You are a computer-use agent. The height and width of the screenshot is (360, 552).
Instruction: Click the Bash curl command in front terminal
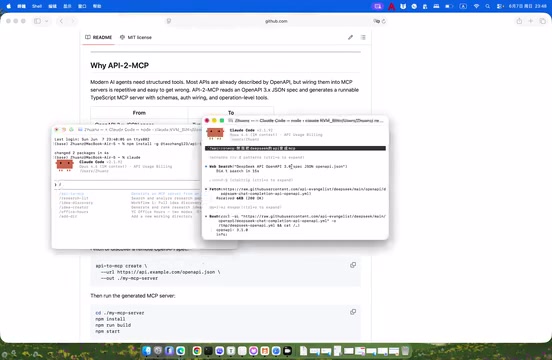pos(297,221)
